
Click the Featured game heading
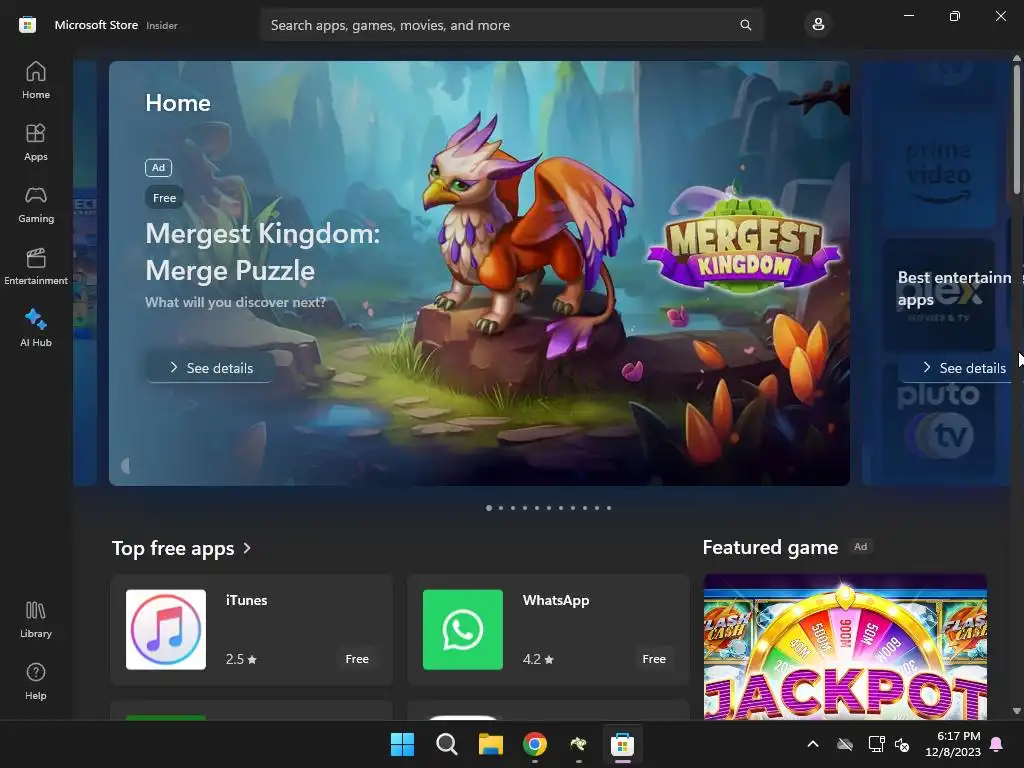(x=770, y=547)
